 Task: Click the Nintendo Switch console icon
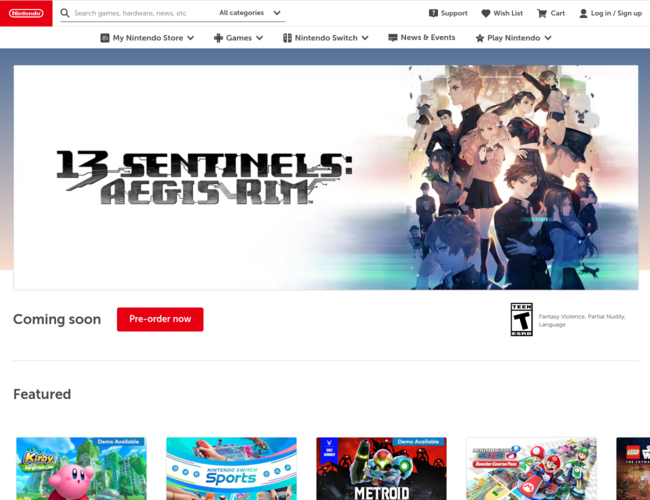coord(287,38)
